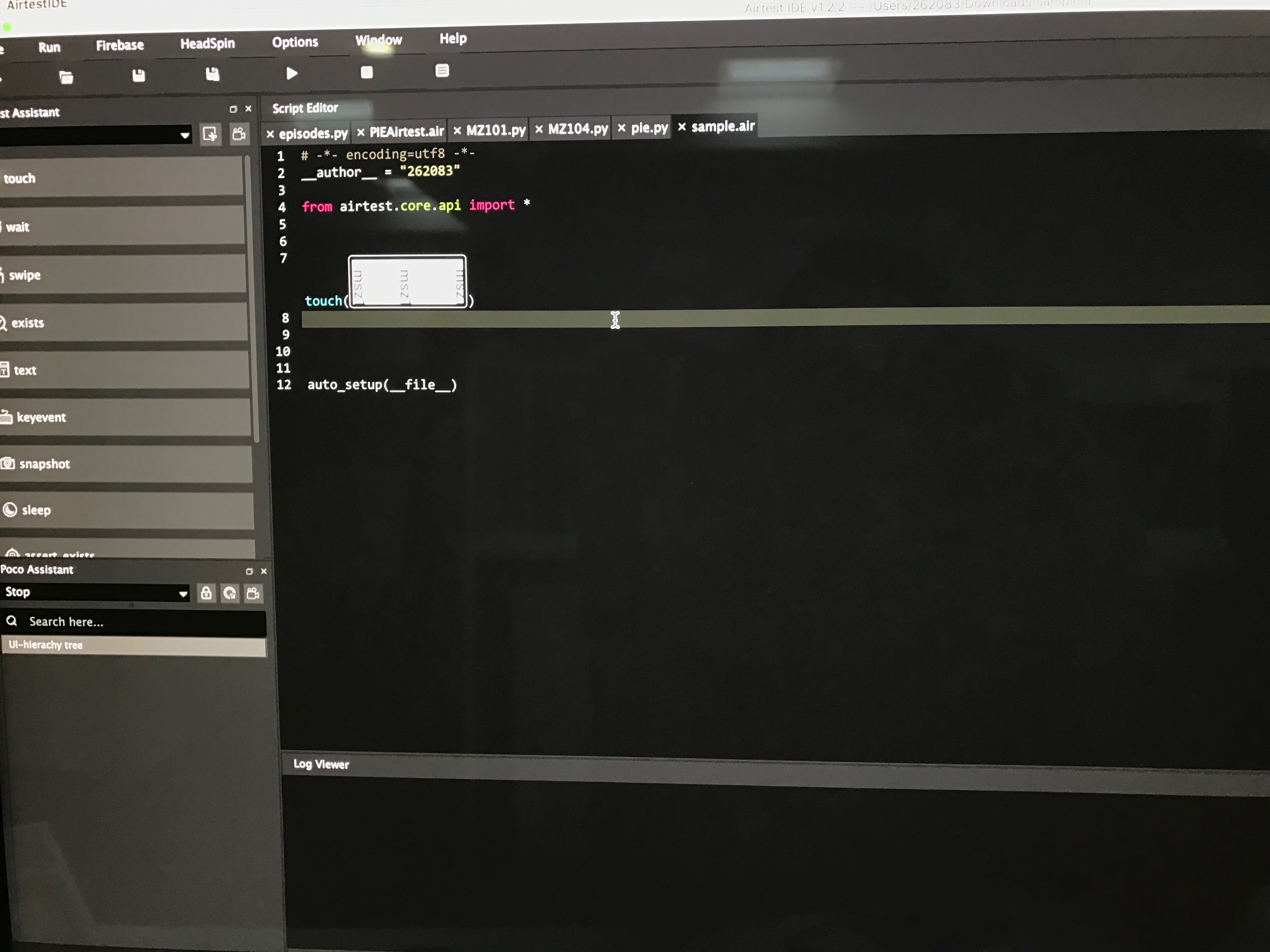
Task: Close the episodes.py tab
Action: pos(270,134)
